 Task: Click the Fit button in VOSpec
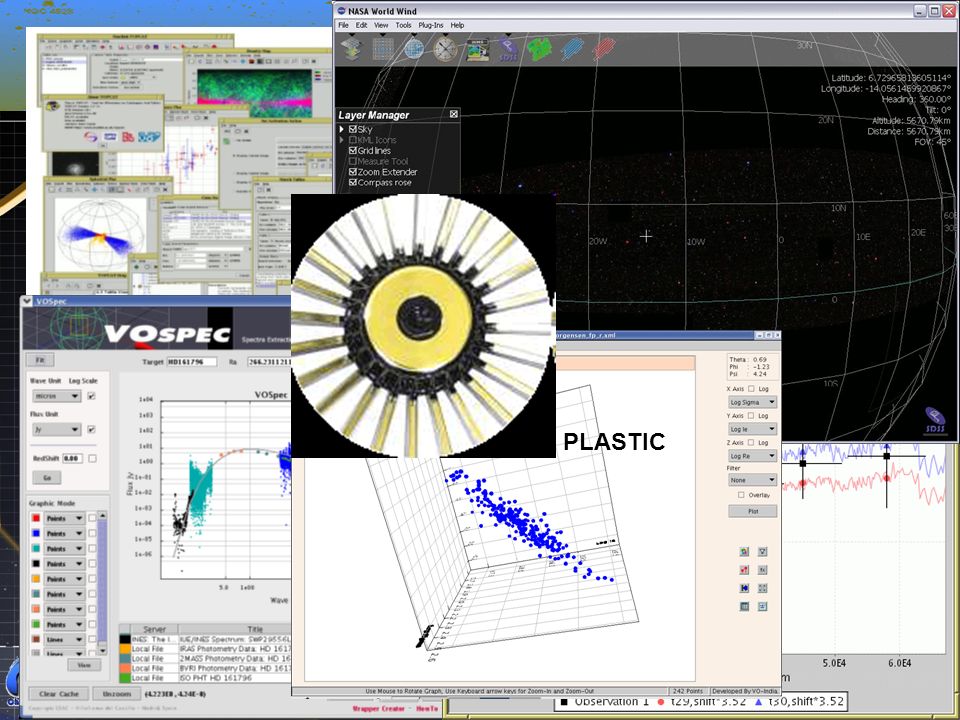coord(40,360)
